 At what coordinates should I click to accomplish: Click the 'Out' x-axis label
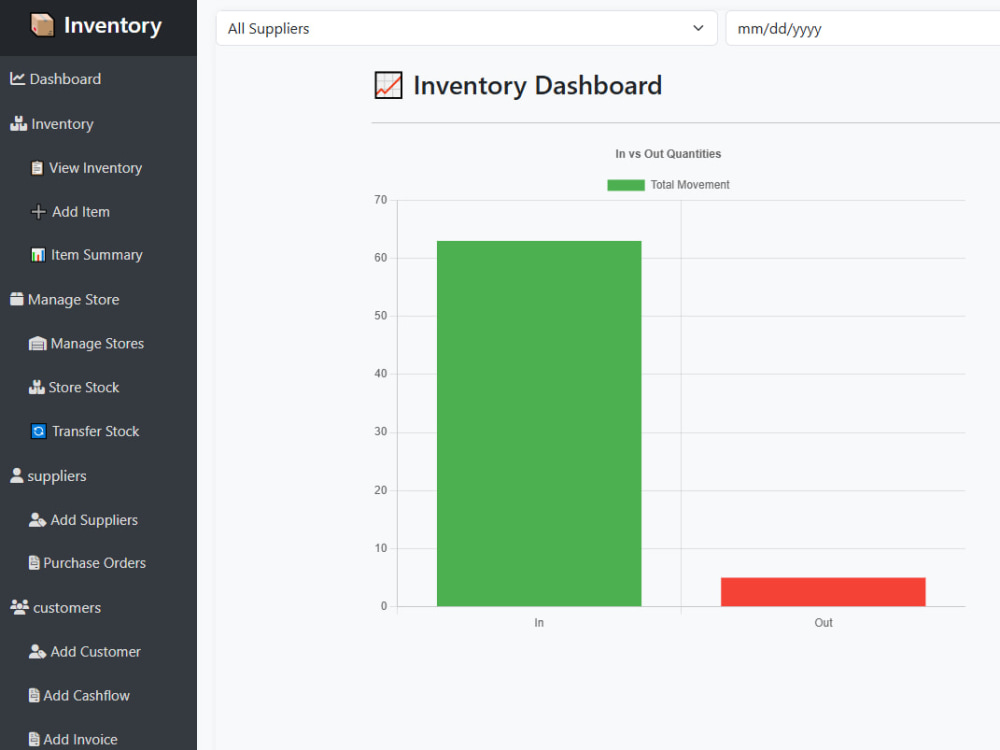click(x=823, y=622)
